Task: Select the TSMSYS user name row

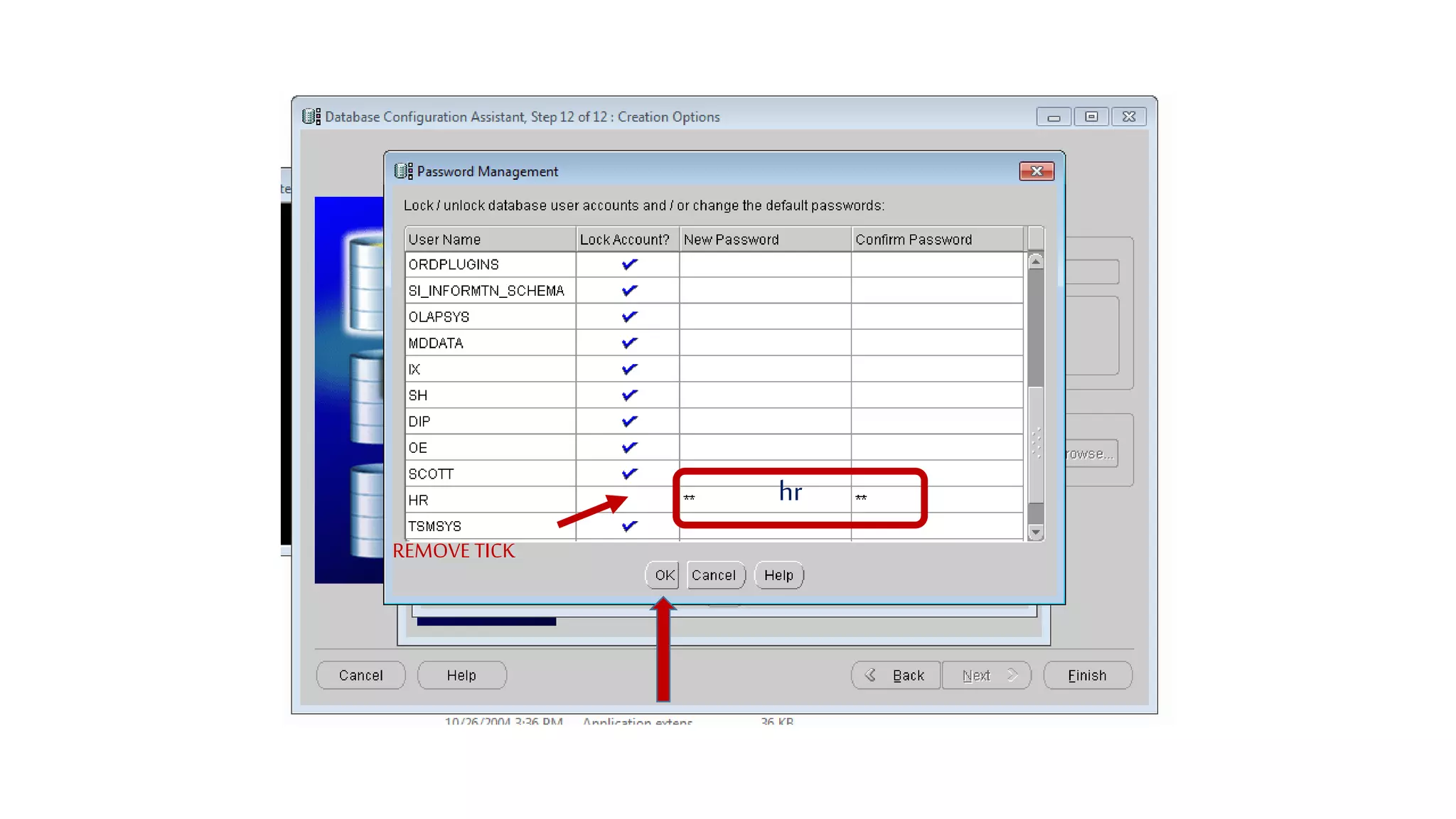Action: pos(491,527)
